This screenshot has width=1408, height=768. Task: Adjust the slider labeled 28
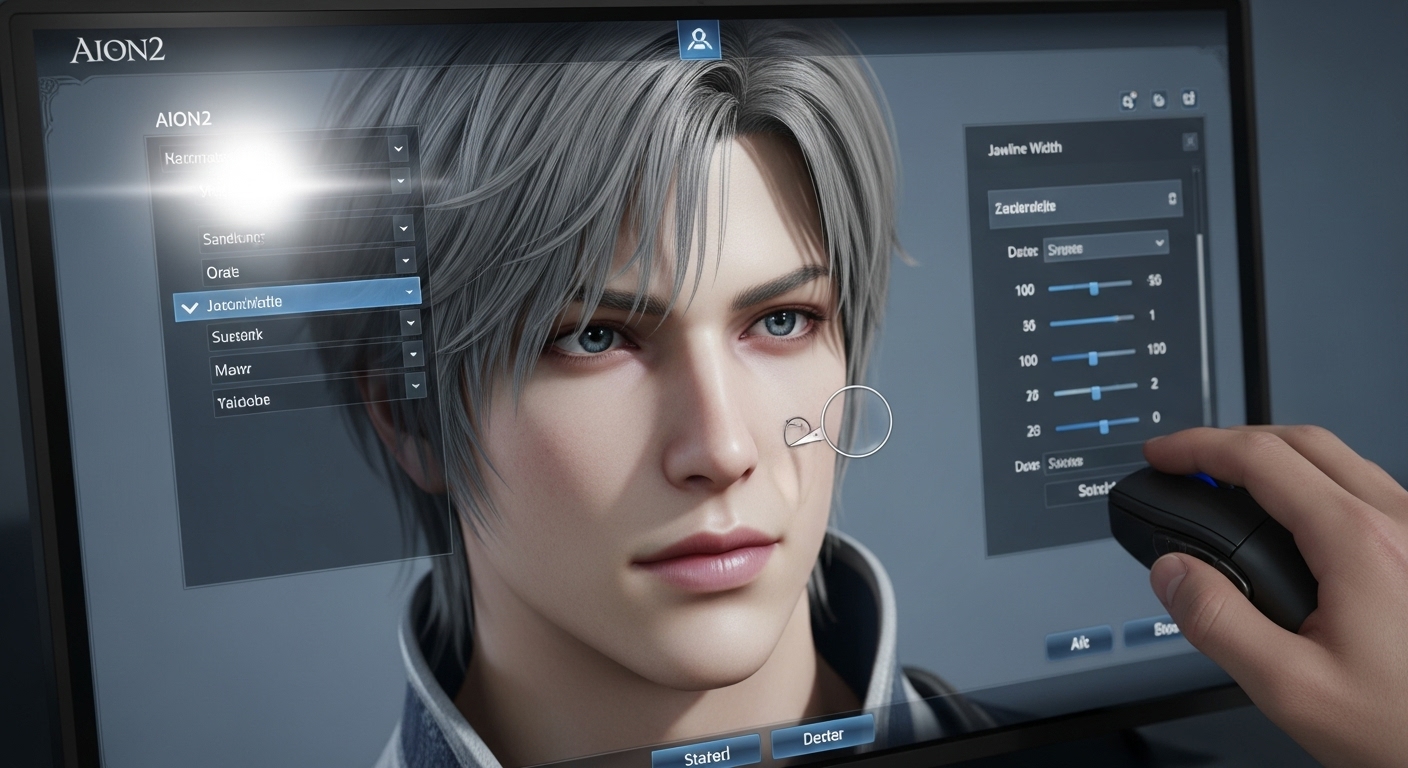[1096, 426]
